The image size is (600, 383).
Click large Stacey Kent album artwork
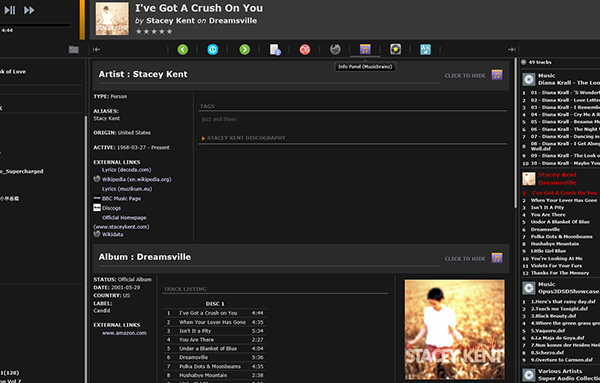pyautogui.click(x=455, y=329)
